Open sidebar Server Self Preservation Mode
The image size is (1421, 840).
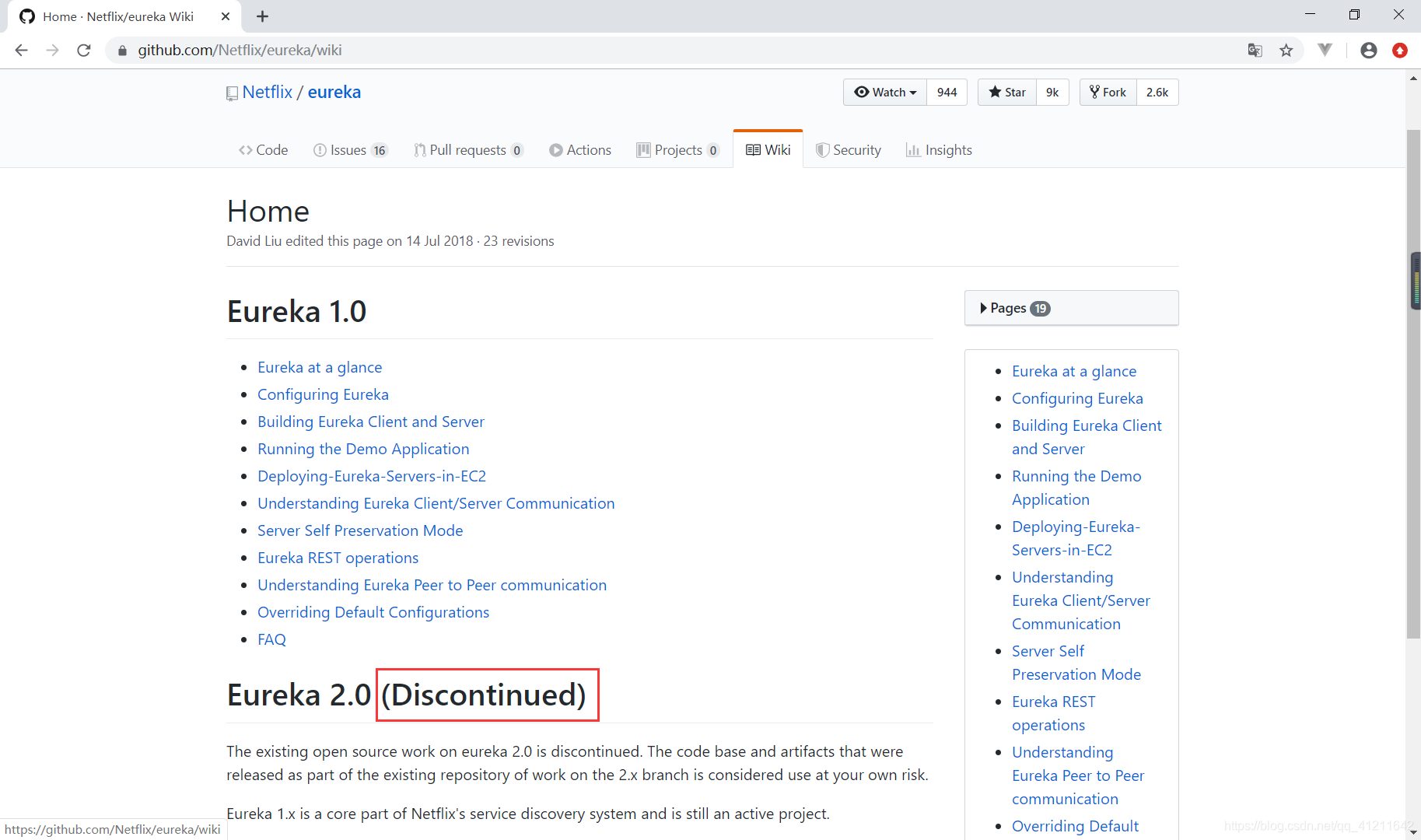pos(1076,663)
